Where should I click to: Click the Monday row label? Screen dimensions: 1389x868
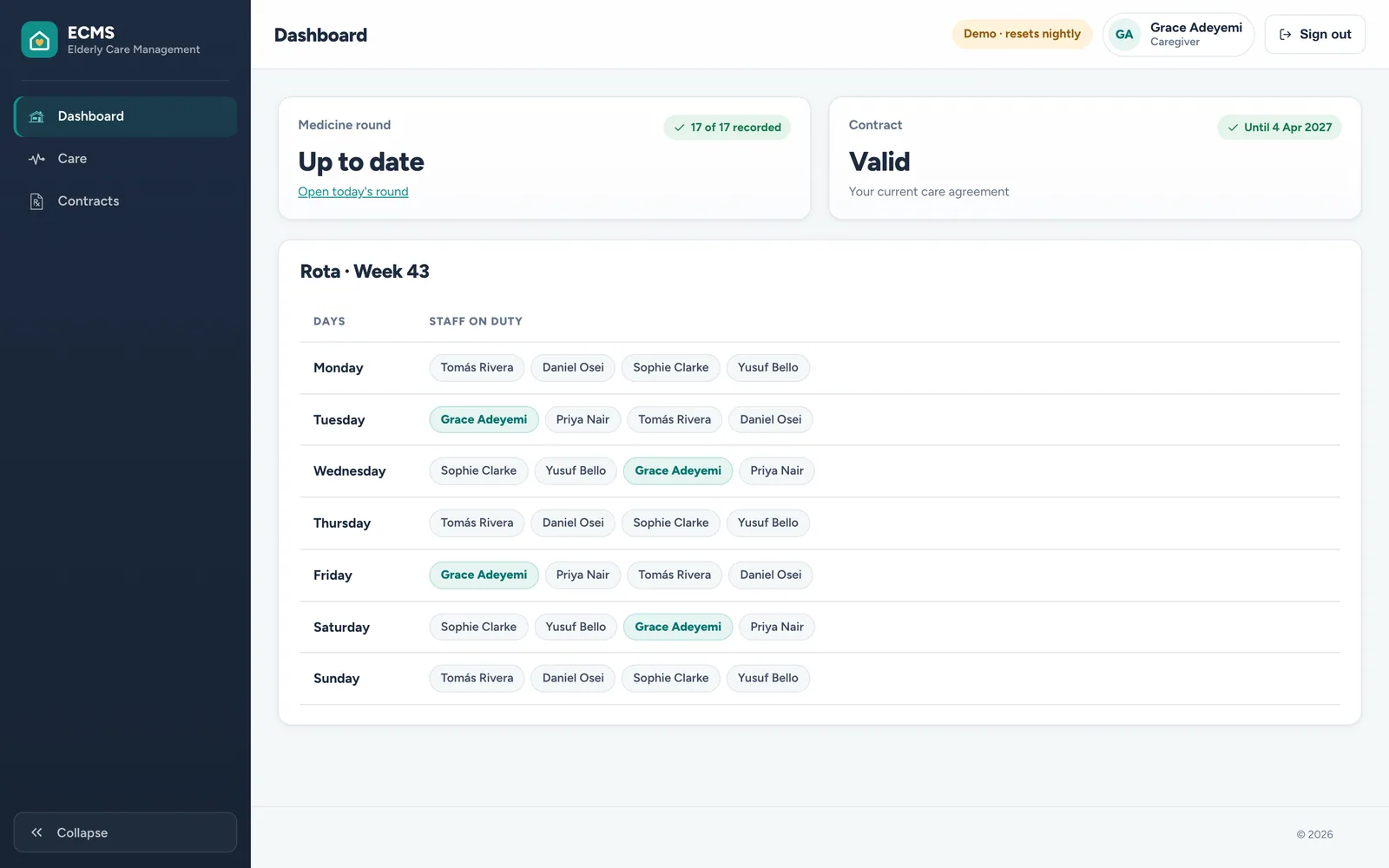[339, 368]
